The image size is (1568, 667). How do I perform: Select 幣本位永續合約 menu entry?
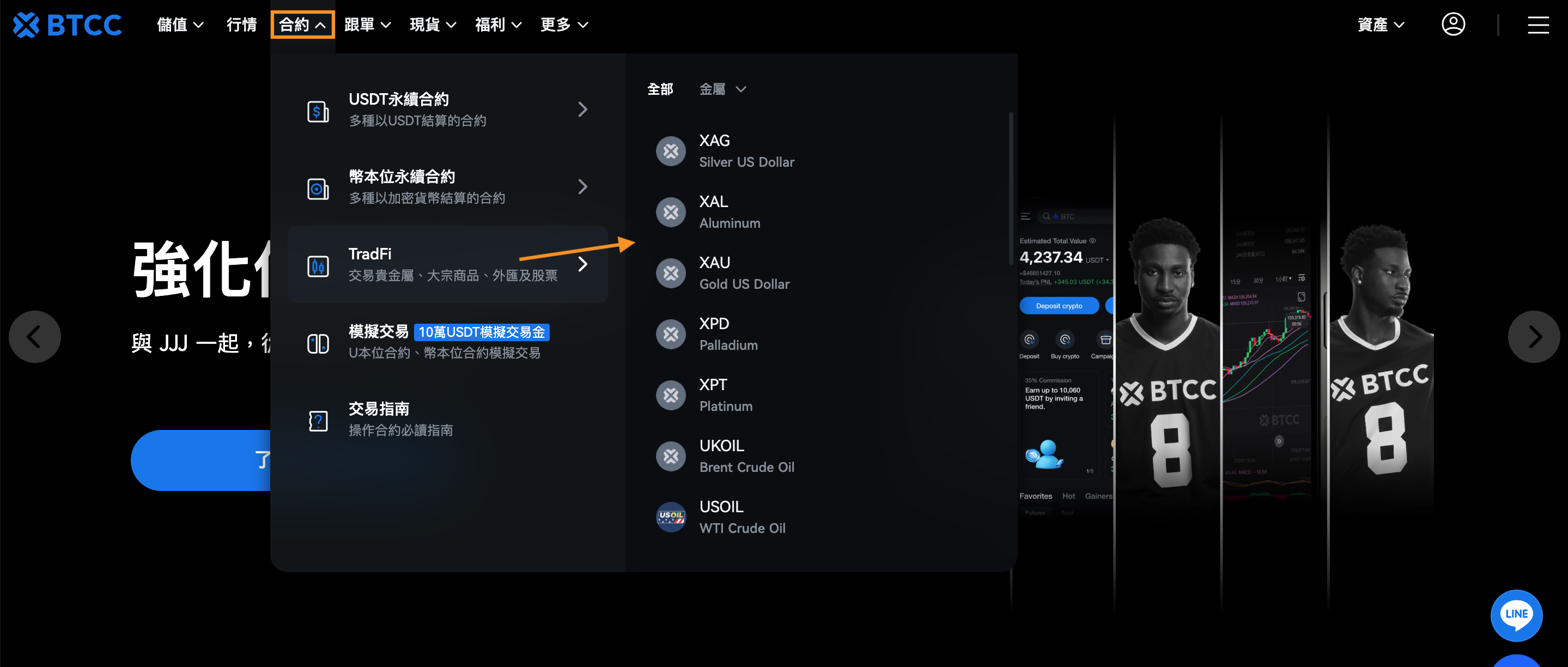[x=447, y=187]
